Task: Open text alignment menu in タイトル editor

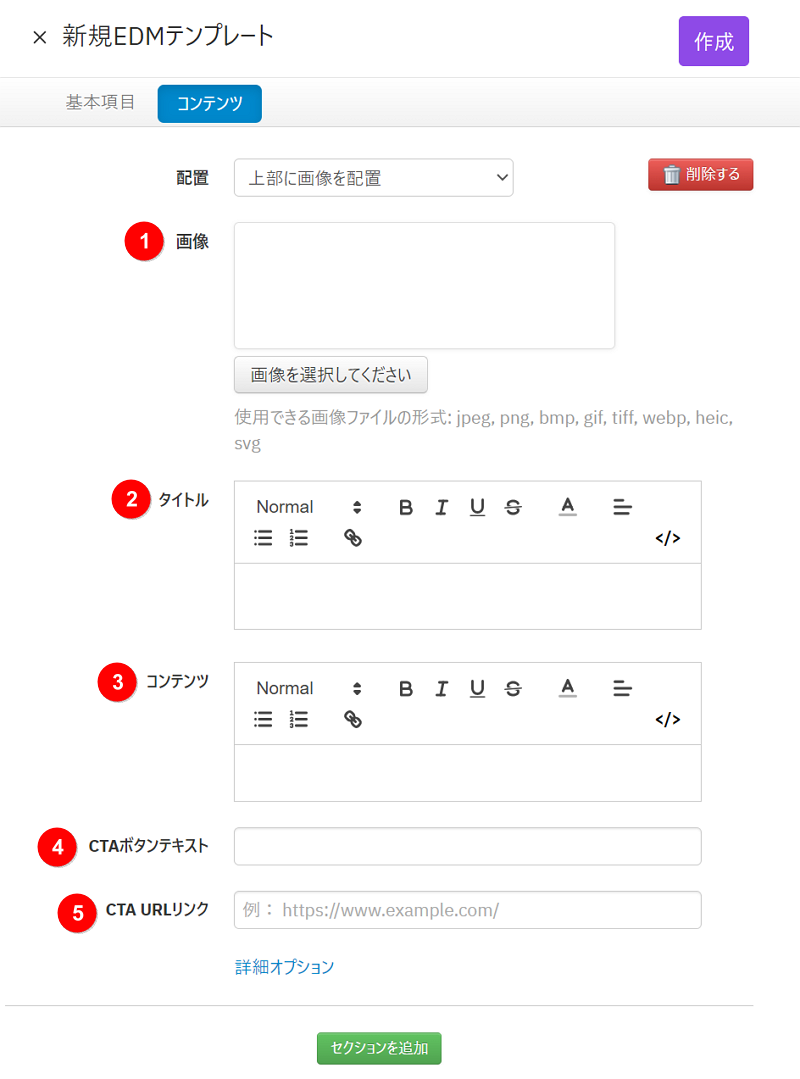Action: click(x=622, y=507)
